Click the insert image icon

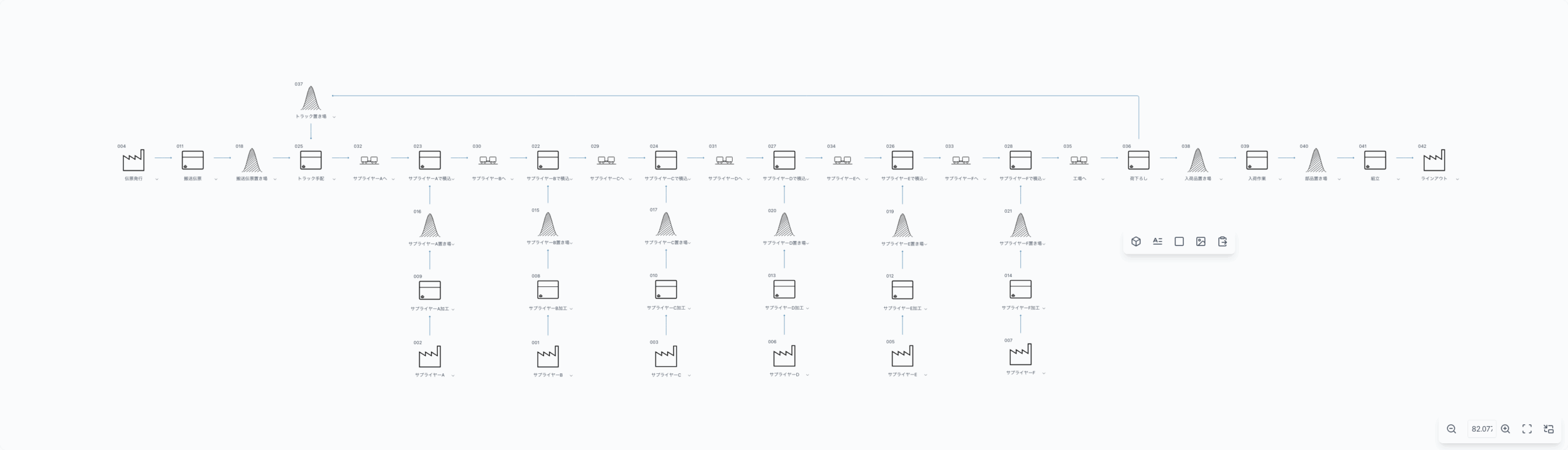click(x=1200, y=242)
